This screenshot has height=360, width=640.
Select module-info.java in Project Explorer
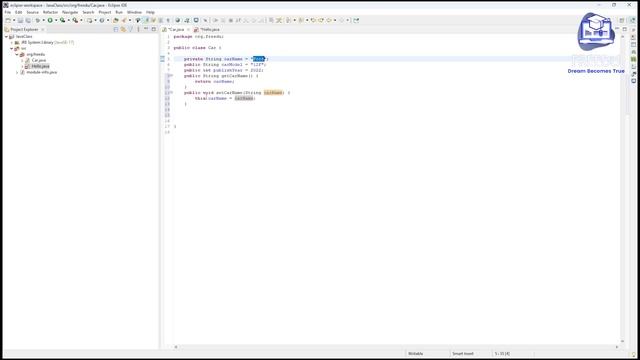(42, 72)
